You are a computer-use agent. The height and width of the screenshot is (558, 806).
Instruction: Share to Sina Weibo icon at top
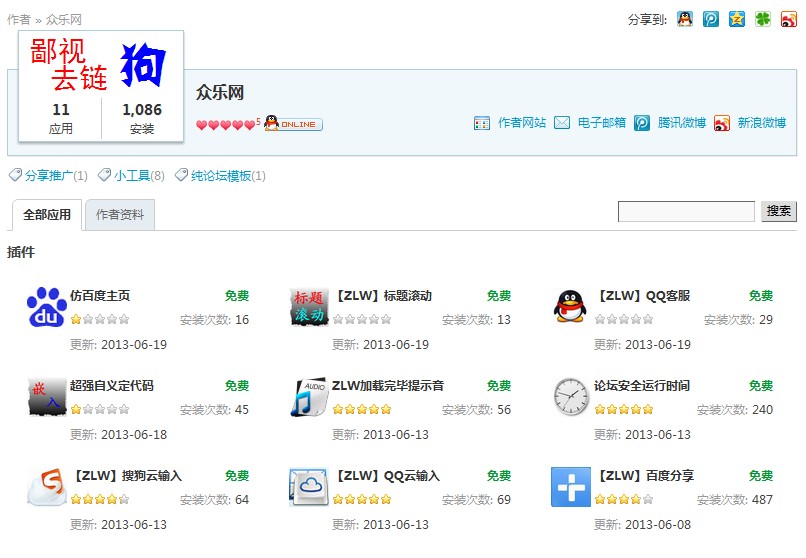coord(789,19)
